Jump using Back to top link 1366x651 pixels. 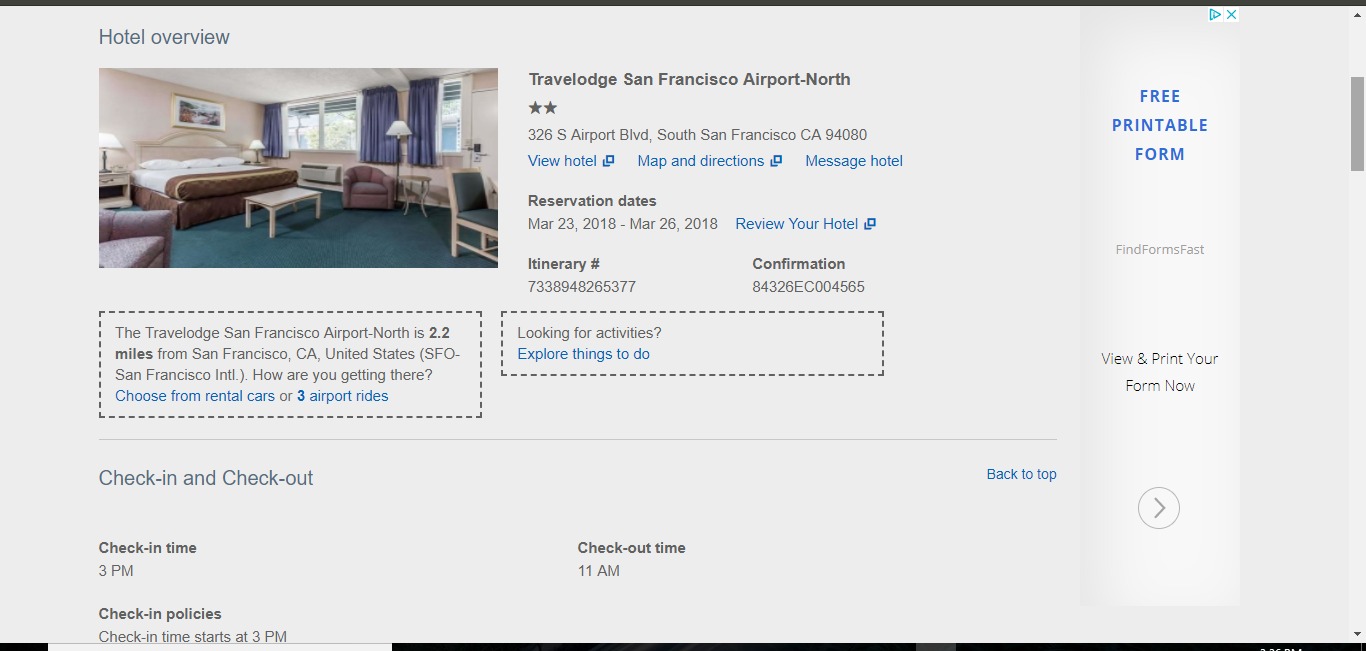click(x=1021, y=474)
